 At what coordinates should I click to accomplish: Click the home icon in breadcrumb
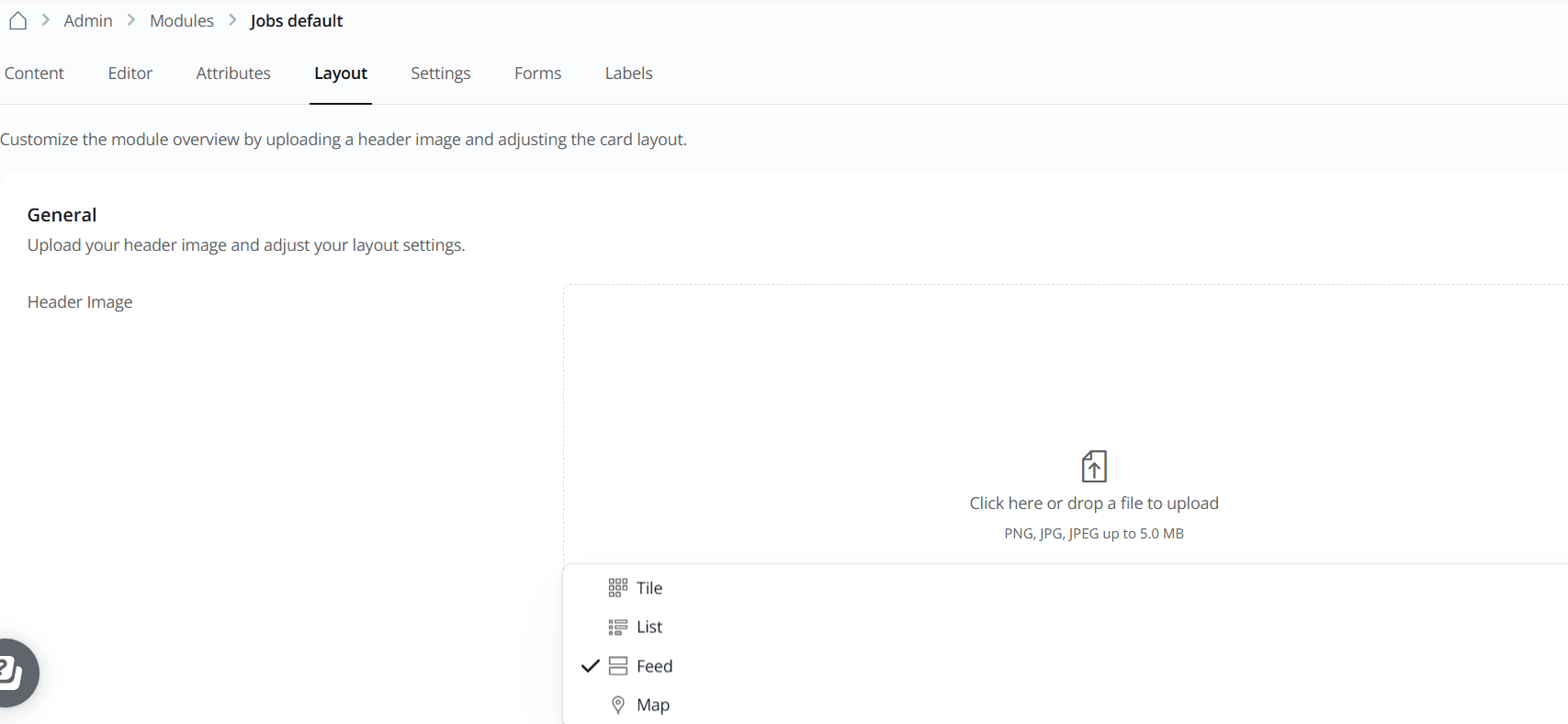17,20
